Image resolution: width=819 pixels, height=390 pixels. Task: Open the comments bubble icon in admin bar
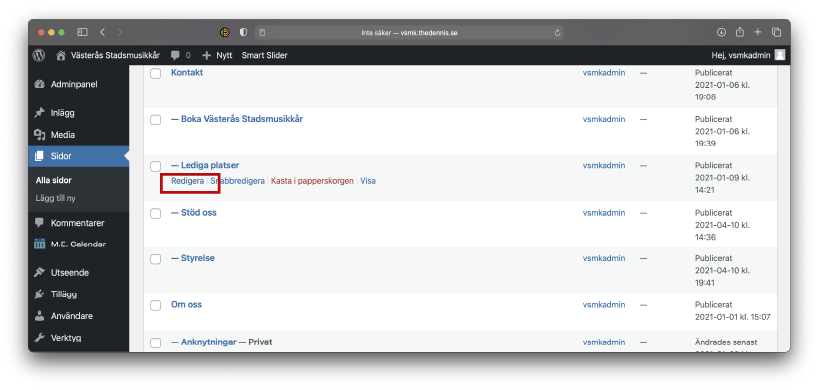coord(176,55)
